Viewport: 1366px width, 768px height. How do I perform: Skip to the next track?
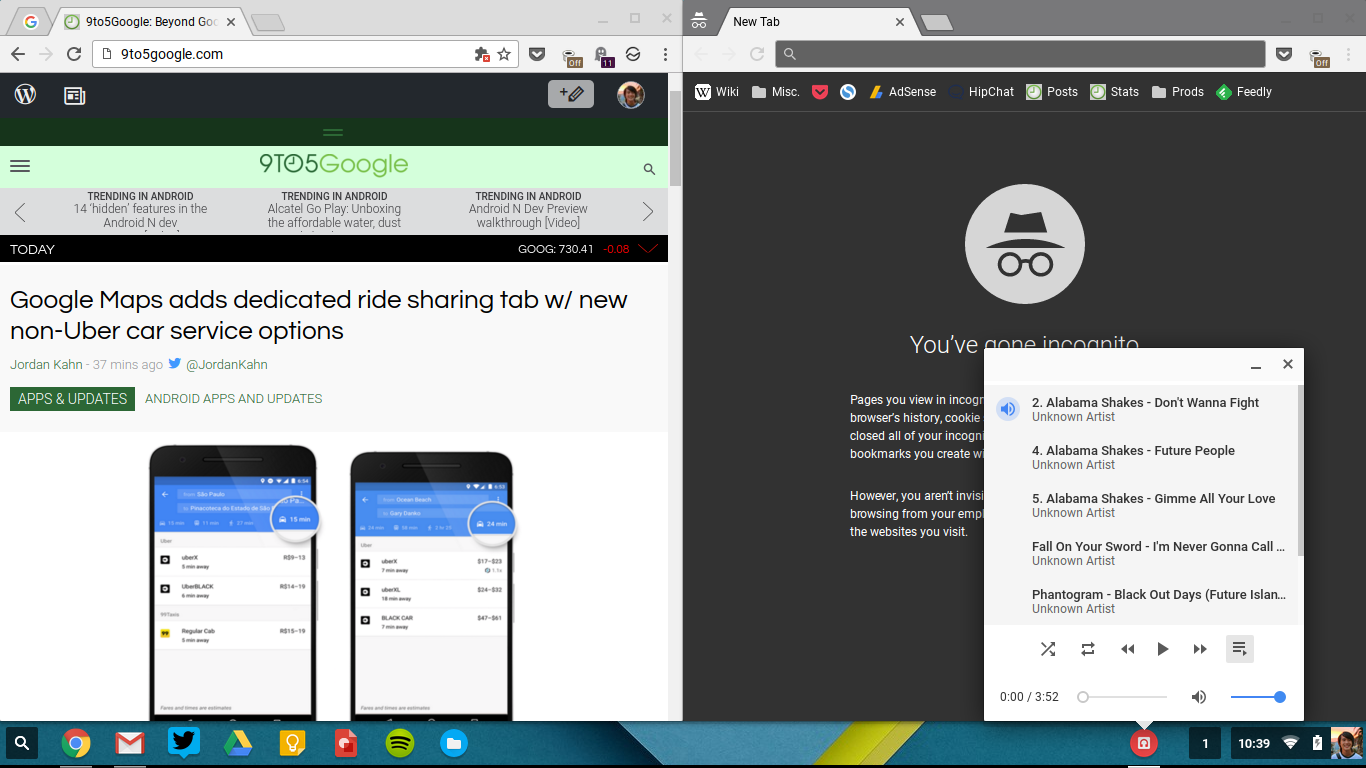pos(1200,649)
